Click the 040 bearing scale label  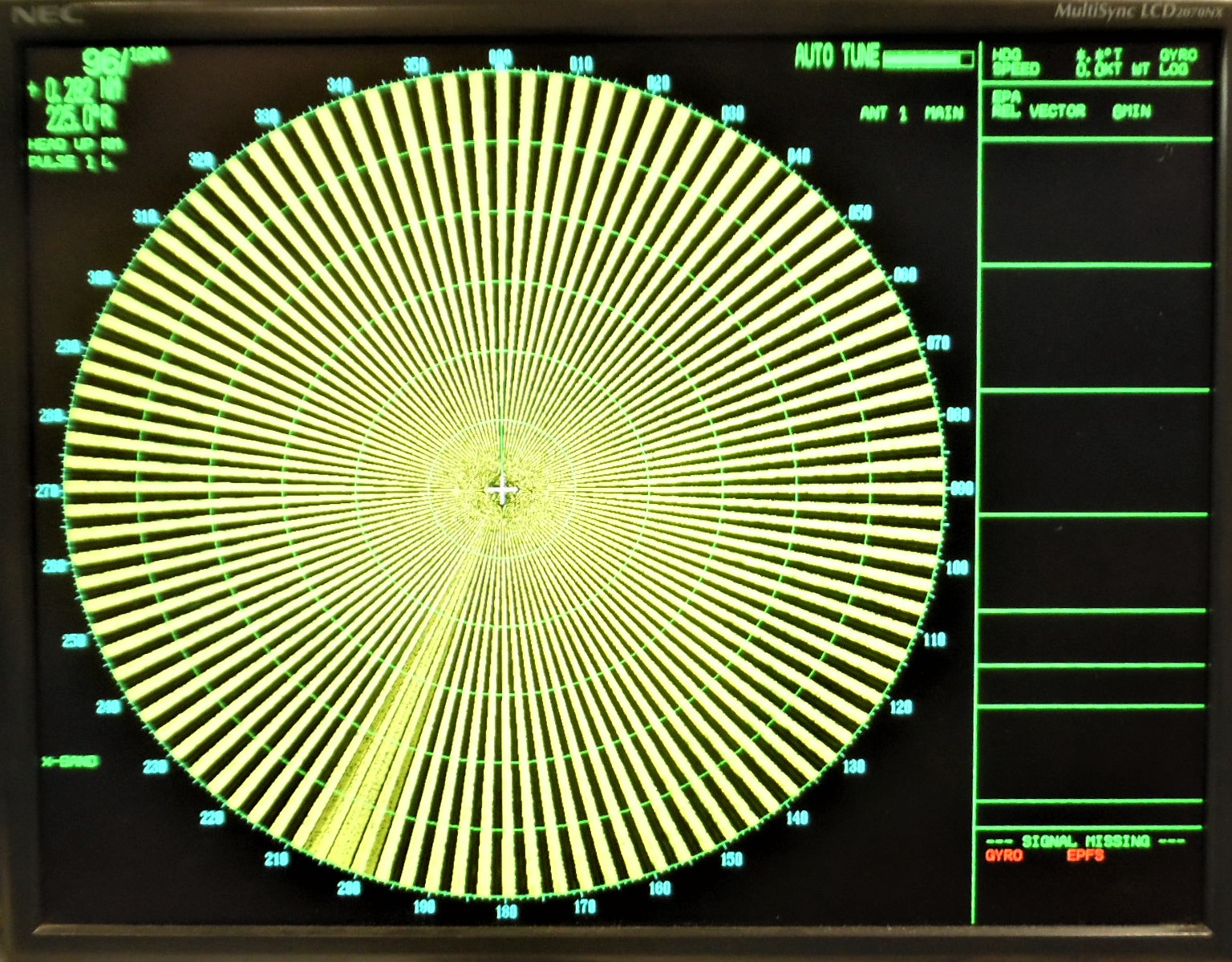pos(799,156)
